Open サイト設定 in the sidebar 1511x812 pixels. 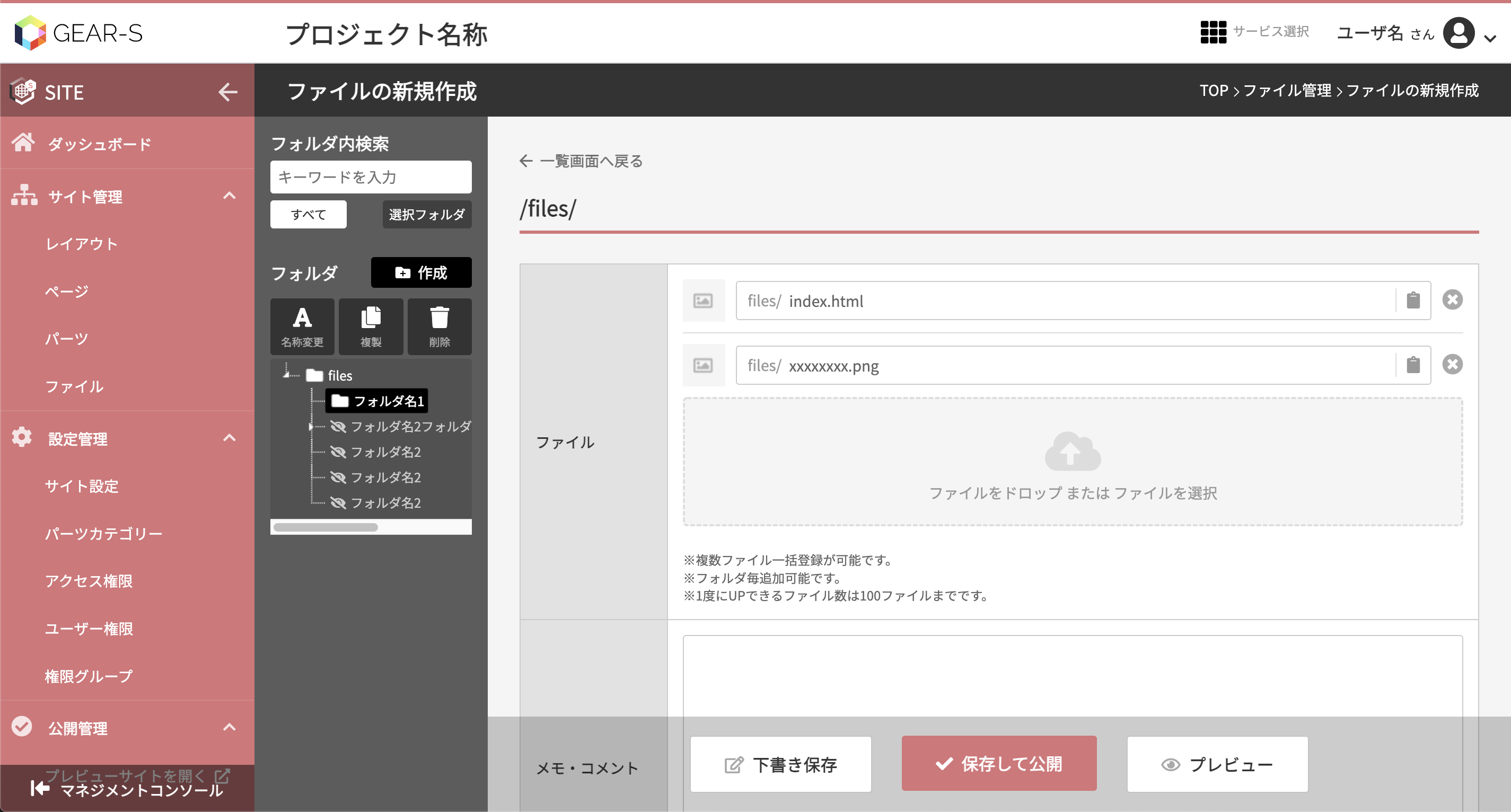point(82,486)
